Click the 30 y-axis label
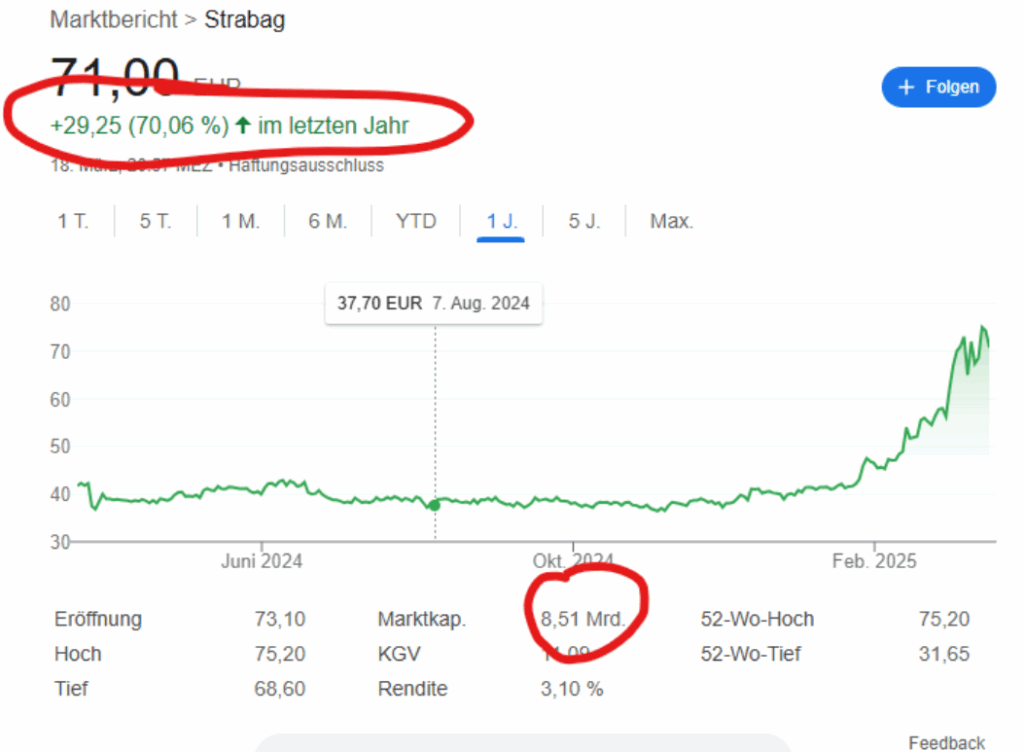The width and height of the screenshot is (1024, 752). [60, 542]
